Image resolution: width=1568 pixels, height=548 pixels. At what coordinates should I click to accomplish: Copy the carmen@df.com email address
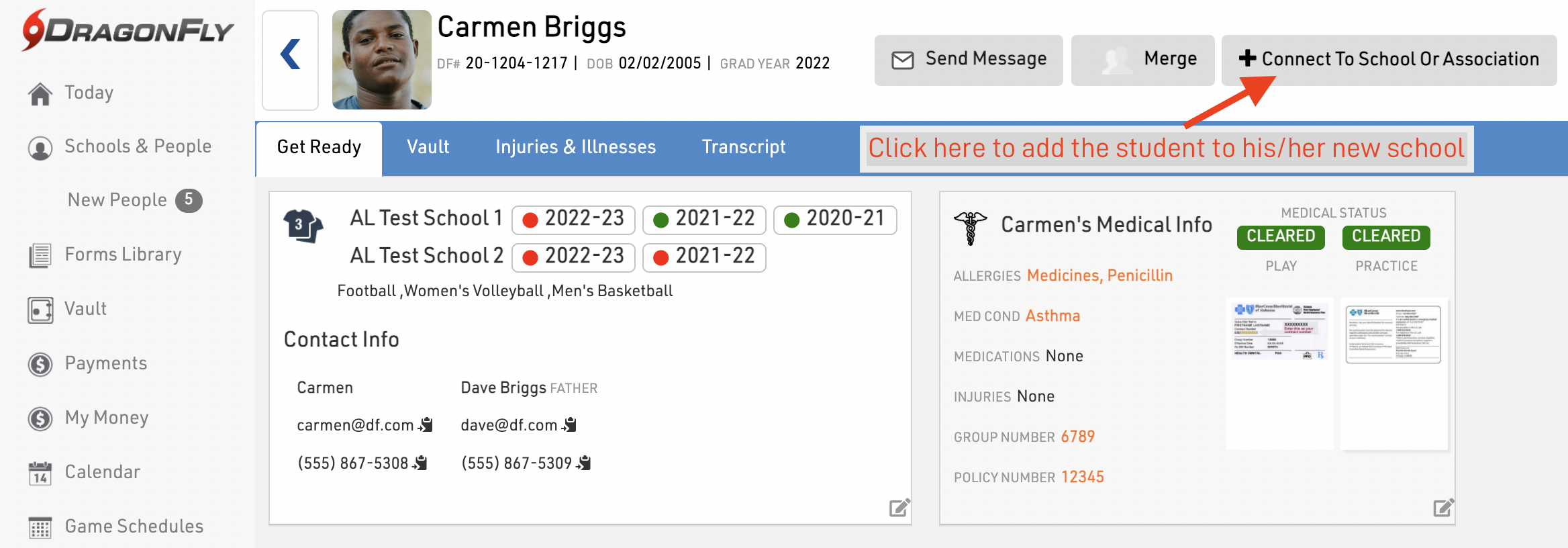coord(426,425)
